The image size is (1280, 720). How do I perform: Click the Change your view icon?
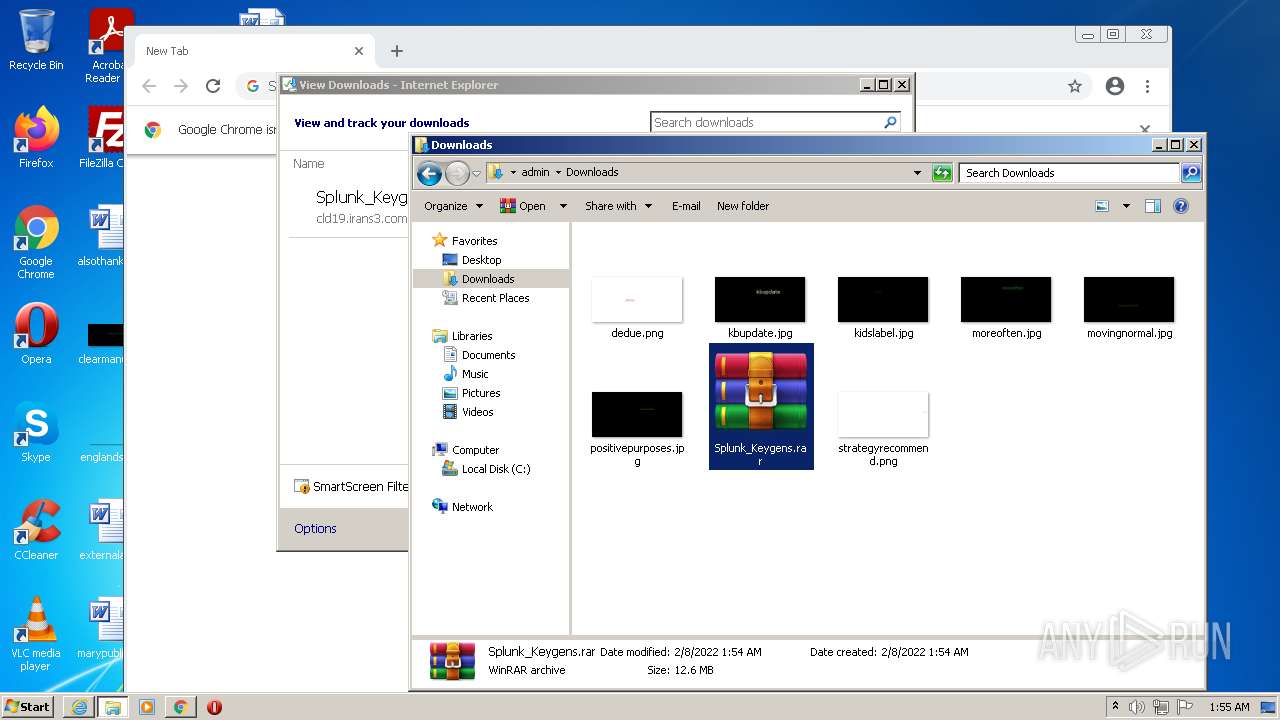point(1102,206)
